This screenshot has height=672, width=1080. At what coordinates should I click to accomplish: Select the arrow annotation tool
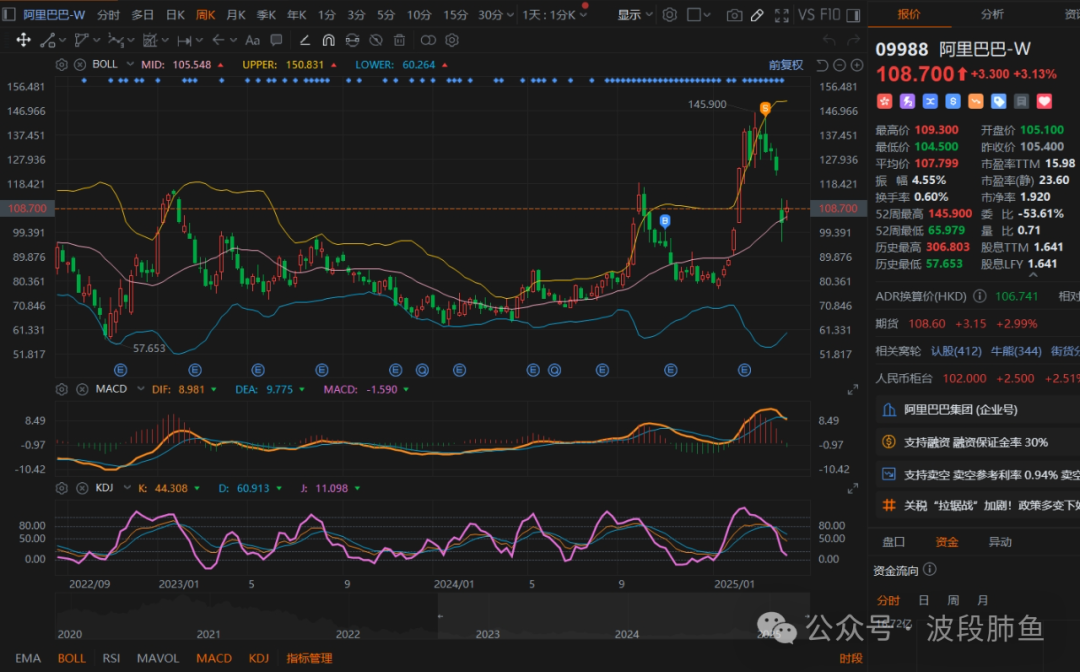[218, 41]
